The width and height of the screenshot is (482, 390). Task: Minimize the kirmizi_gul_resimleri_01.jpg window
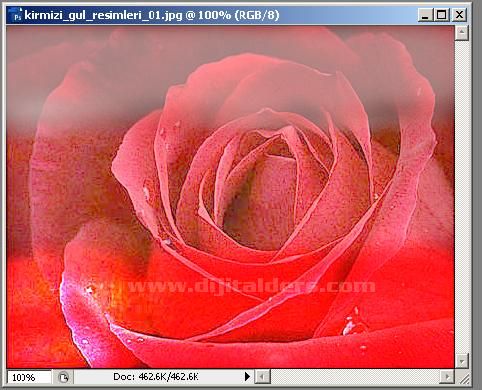(425, 15)
